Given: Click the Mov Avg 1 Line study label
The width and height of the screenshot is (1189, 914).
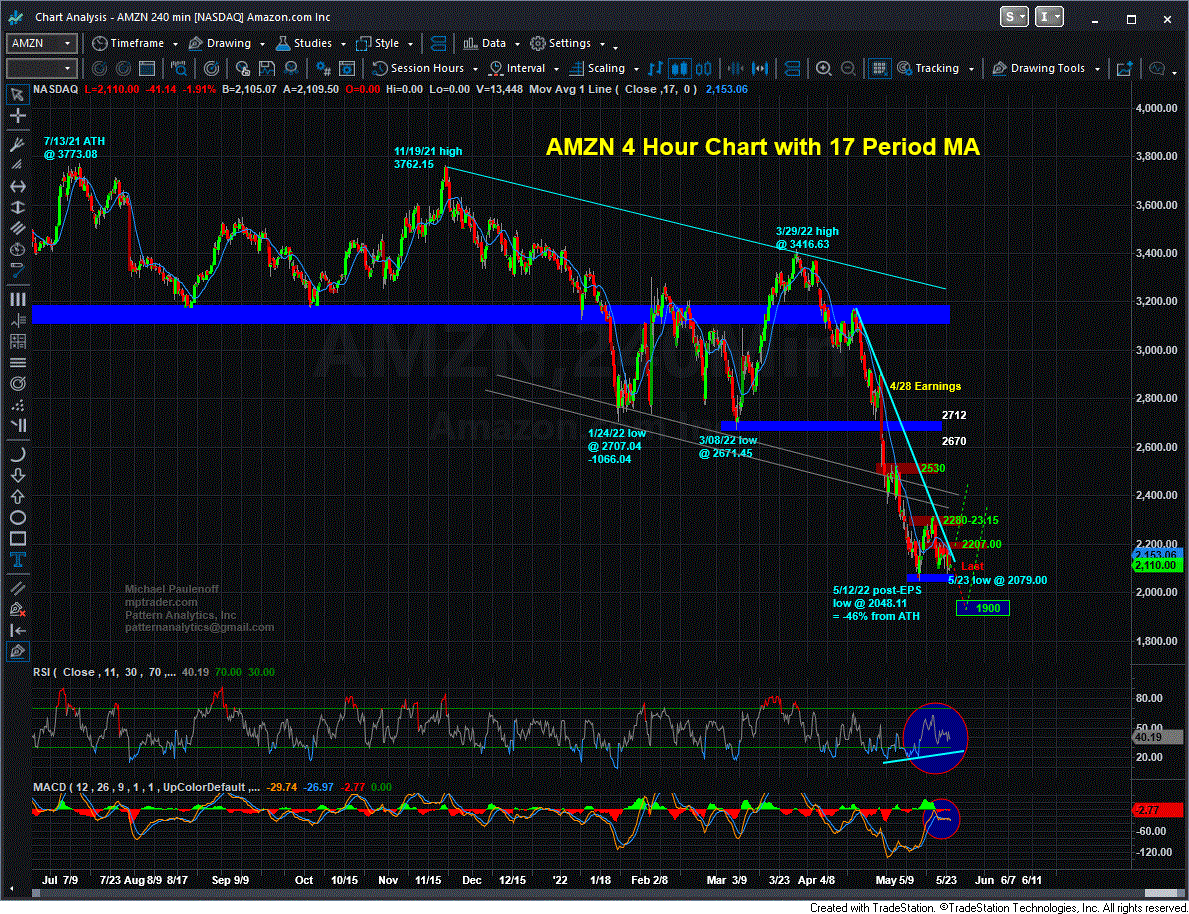Looking at the screenshot, I should click(x=613, y=89).
